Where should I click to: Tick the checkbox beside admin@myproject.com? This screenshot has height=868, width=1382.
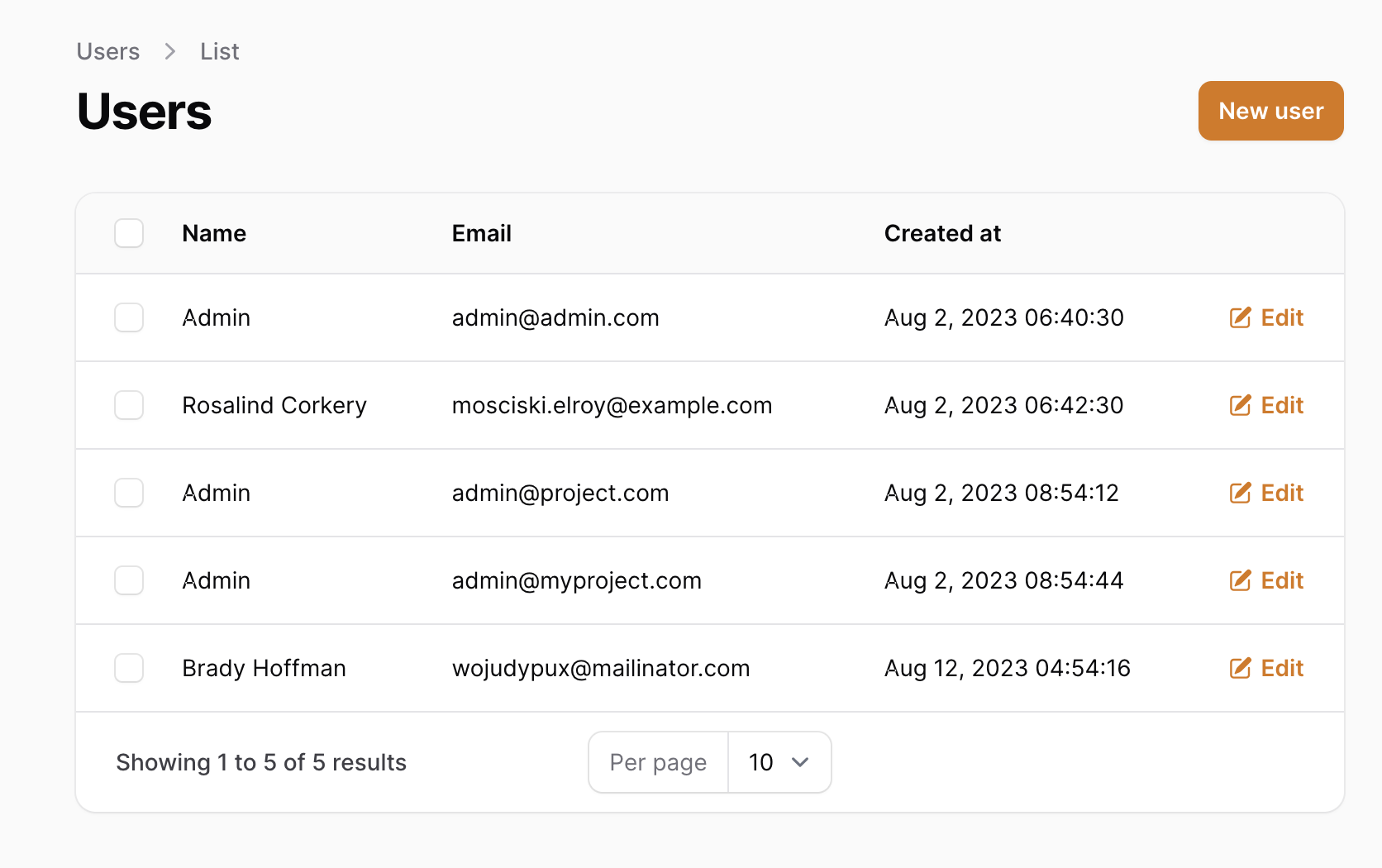[x=129, y=580]
